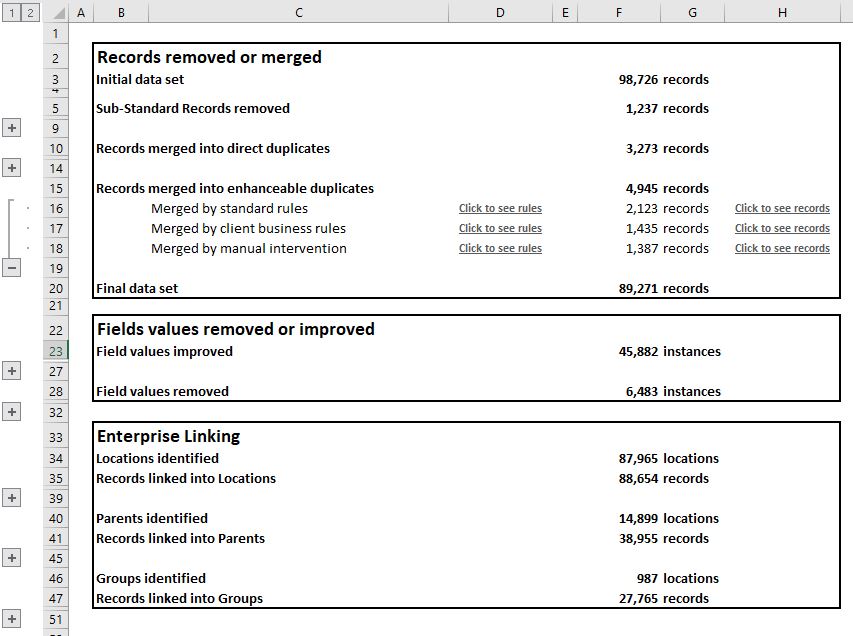The width and height of the screenshot is (853, 636).
Task: Select column B header
Action: coord(121,13)
